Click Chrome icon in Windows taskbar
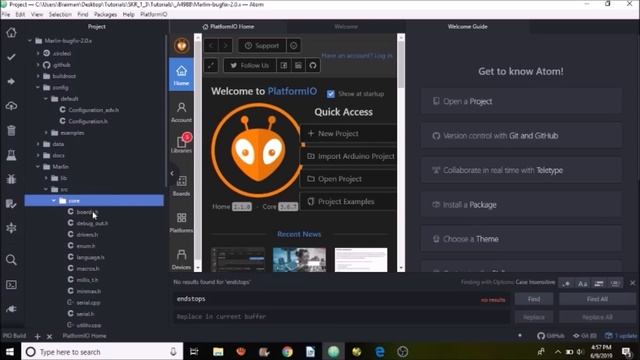The image size is (640, 360). [287, 351]
